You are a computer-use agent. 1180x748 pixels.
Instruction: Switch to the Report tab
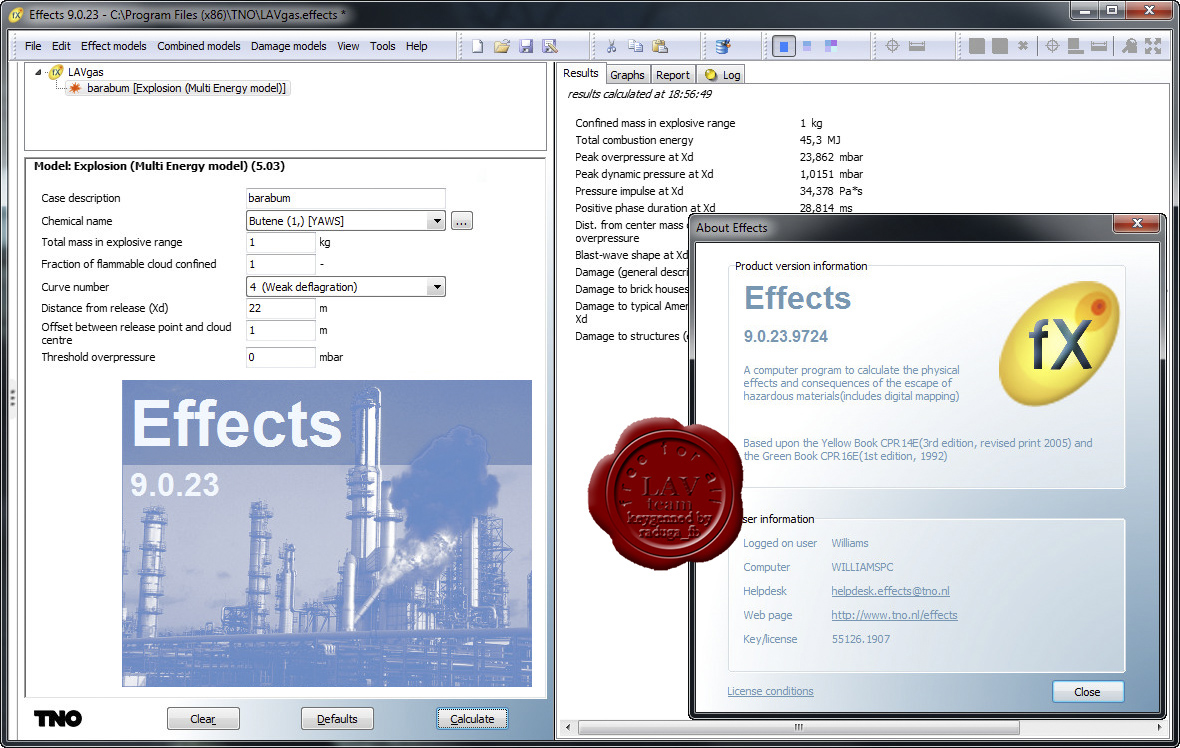coord(672,74)
